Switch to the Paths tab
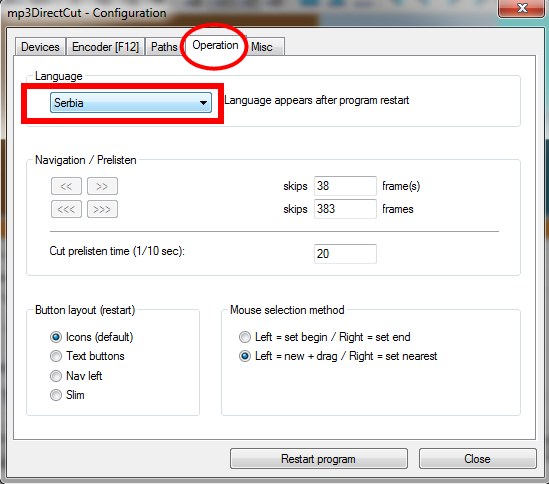The height and width of the screenshot is (484, 549). 164,47
